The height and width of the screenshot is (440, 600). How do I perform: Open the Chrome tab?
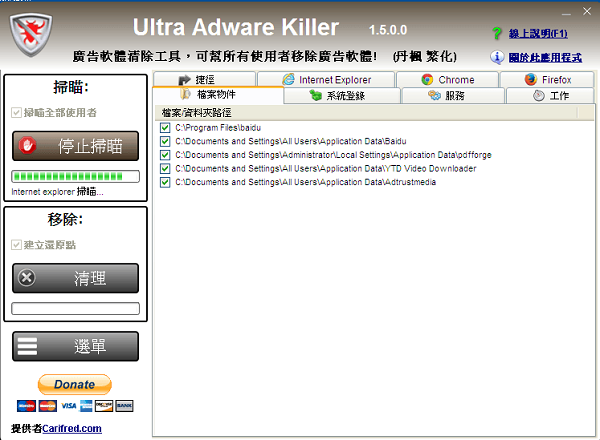447,79
